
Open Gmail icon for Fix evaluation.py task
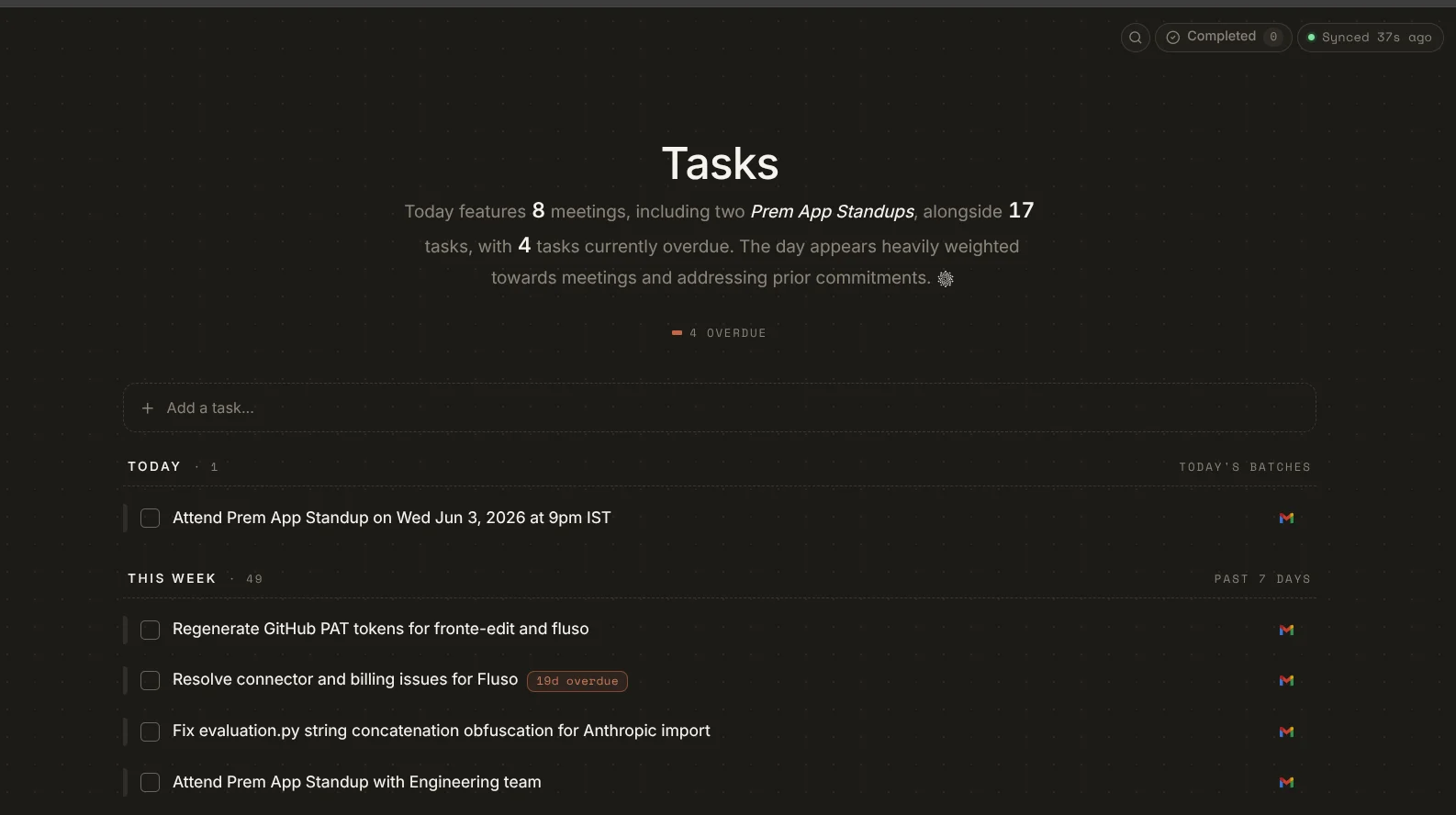pyautogui.click(x=1286, y=731)
